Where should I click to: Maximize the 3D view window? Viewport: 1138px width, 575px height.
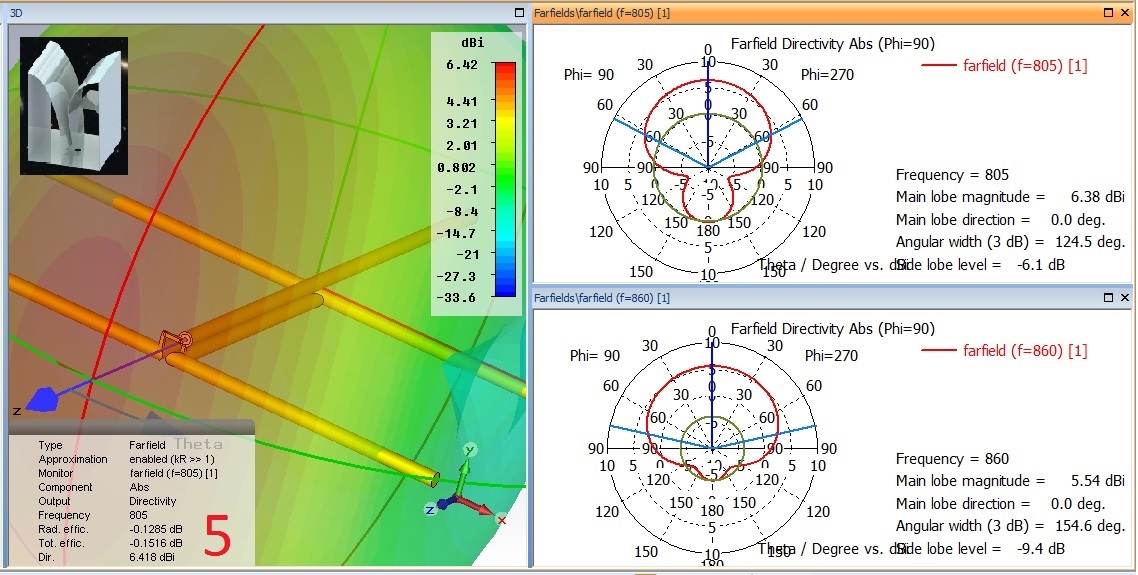[518, 13]
